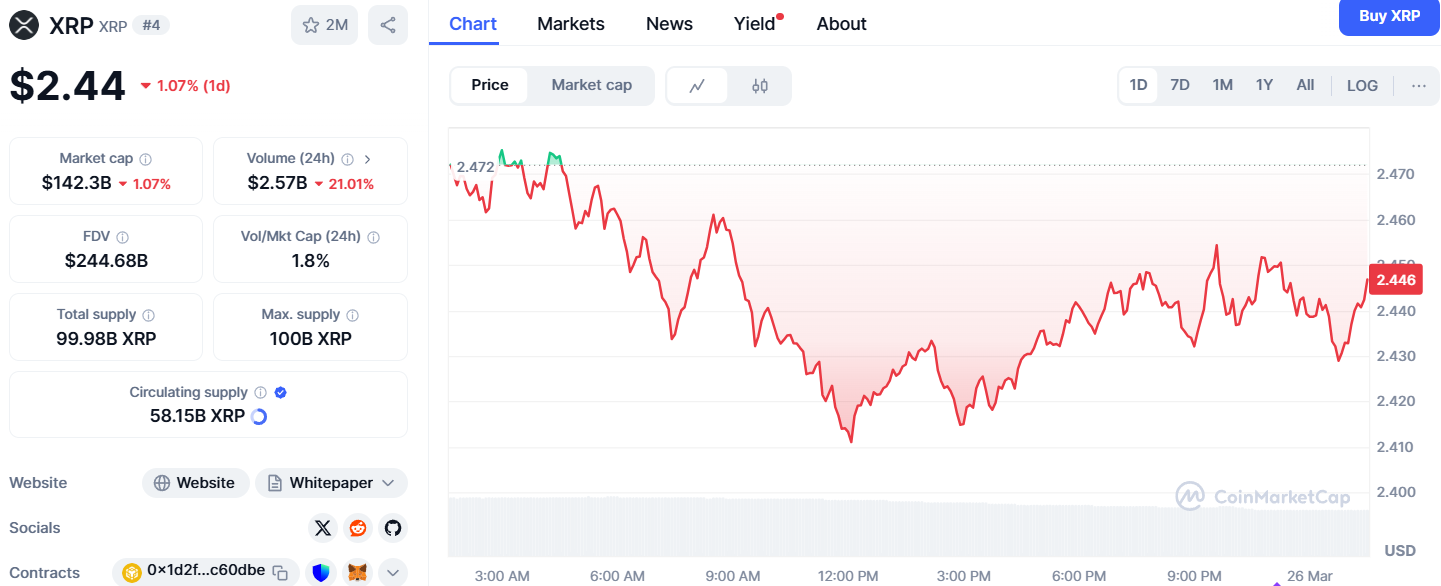Open the share icon next to watchlist star

388,25
